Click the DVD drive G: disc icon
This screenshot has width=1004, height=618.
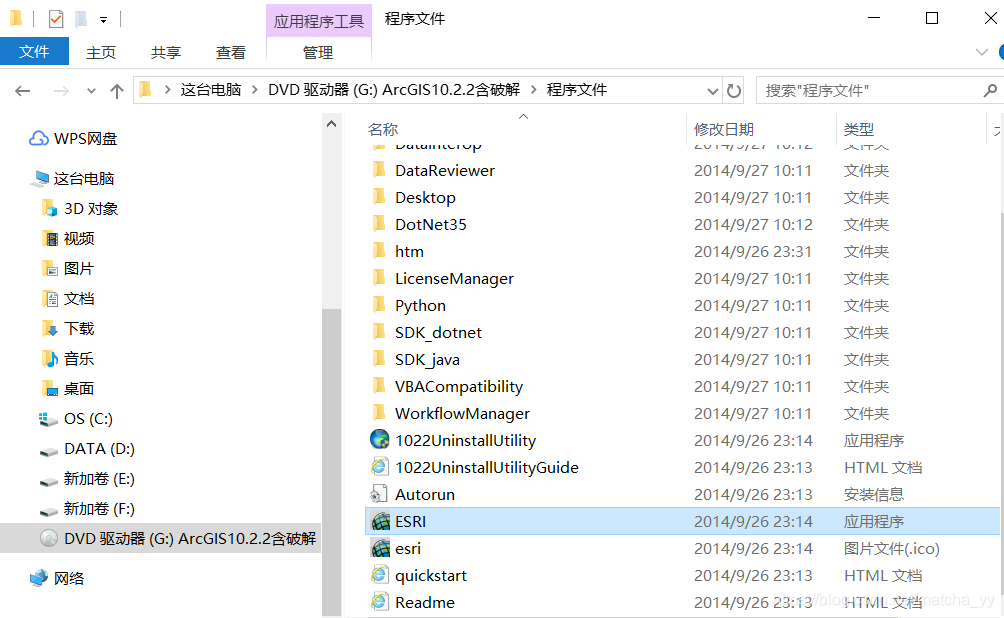tap(49, 538)
